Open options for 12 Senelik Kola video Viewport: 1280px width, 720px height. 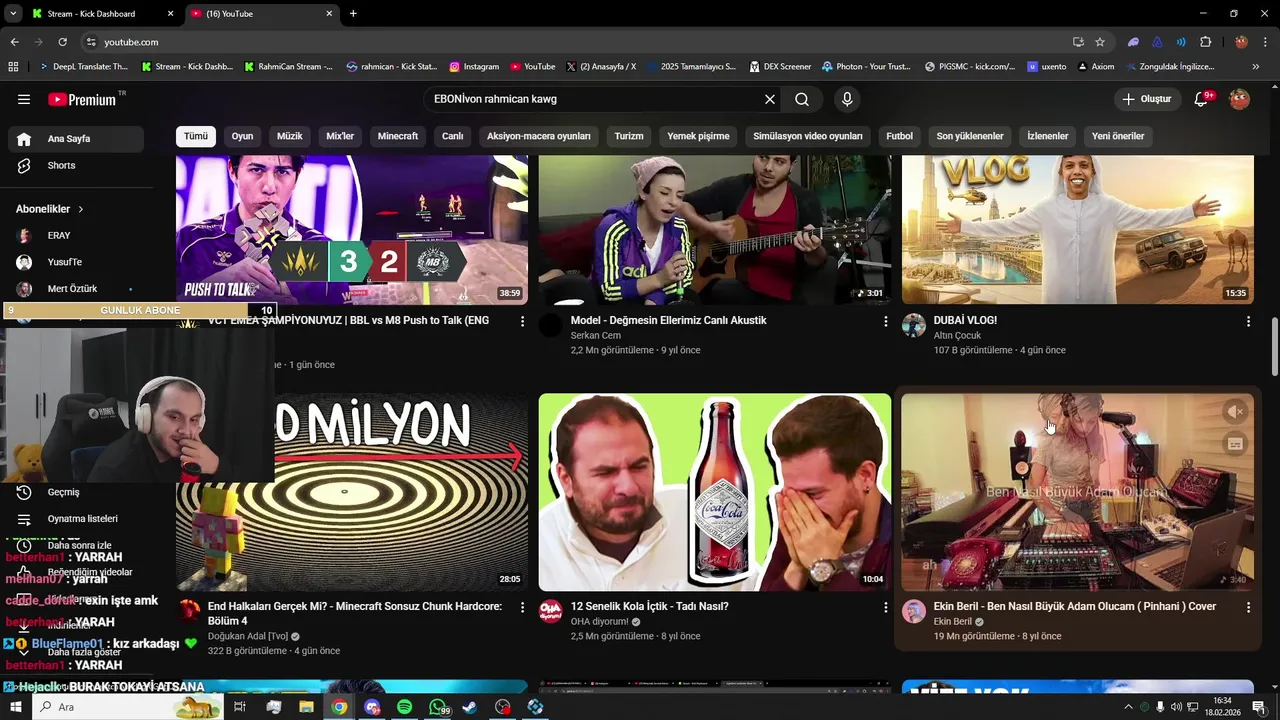(x=885, y=607)
